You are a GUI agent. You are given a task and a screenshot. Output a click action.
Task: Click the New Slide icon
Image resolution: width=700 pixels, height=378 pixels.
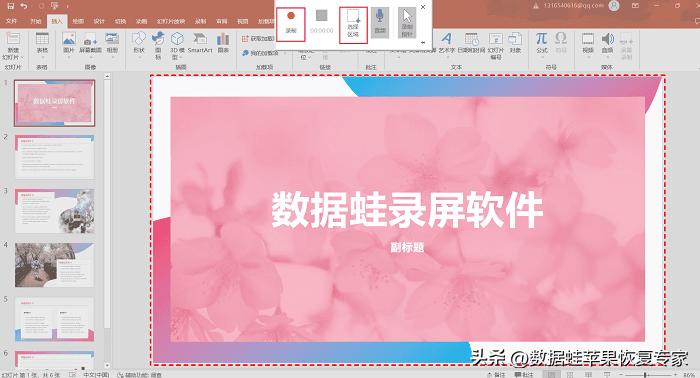tap(12, 39)
